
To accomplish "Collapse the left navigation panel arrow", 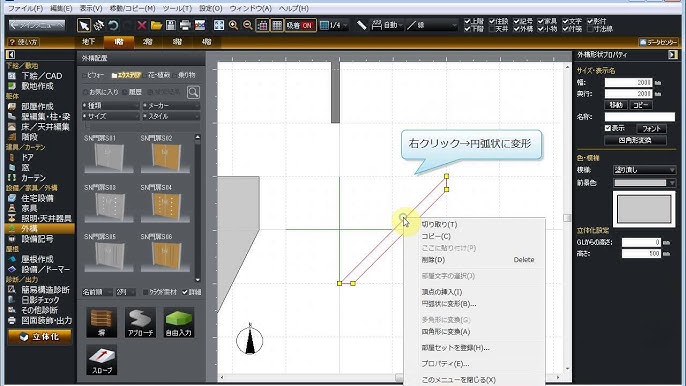I will click(10, 55).
